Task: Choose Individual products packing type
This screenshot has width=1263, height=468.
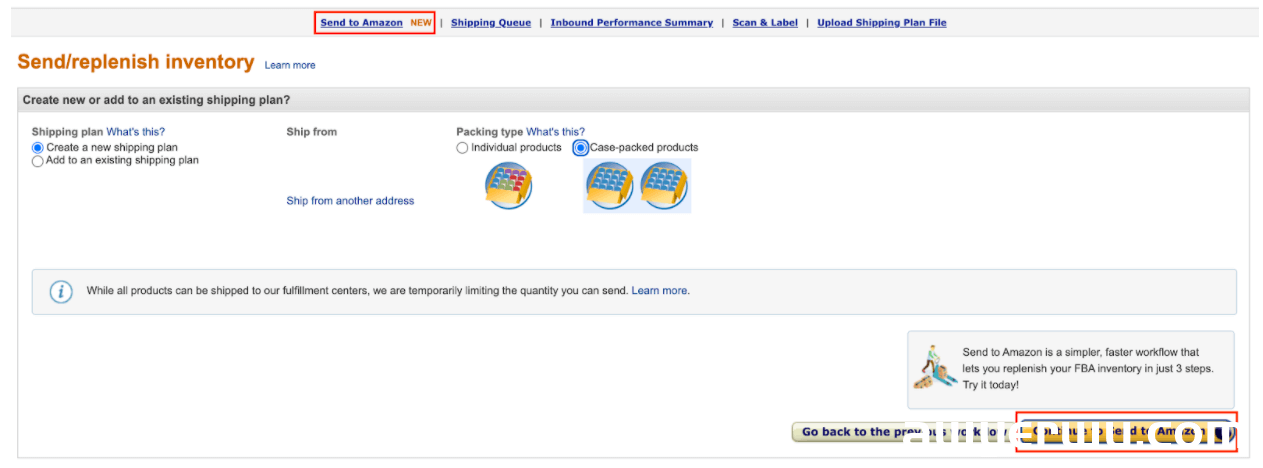Action: click(462, 148)
